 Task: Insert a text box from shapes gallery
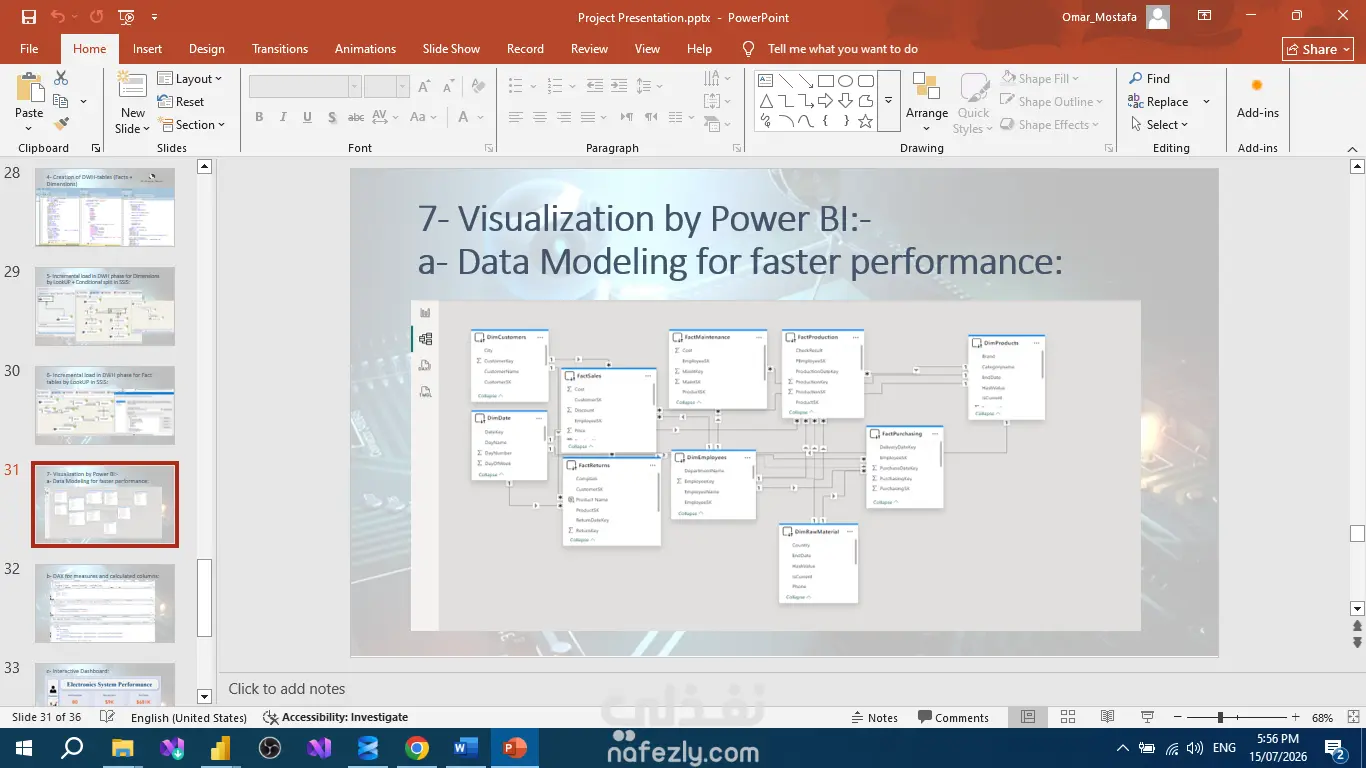(765, 81)
